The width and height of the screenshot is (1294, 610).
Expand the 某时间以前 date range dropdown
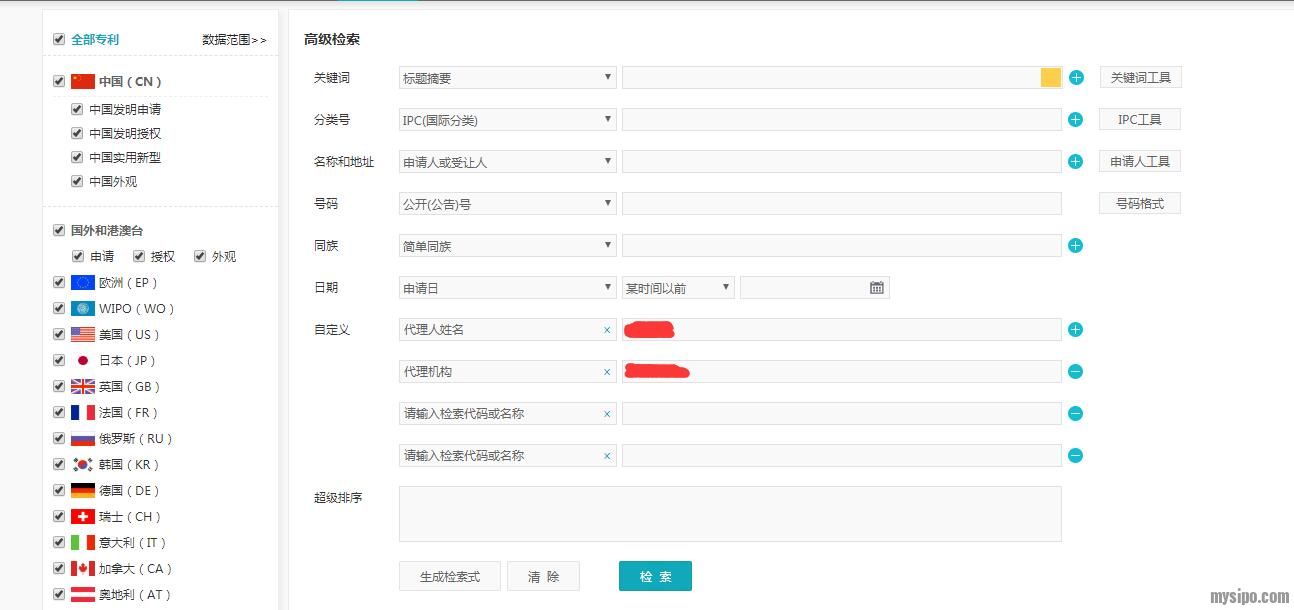[x=678, y=288]
